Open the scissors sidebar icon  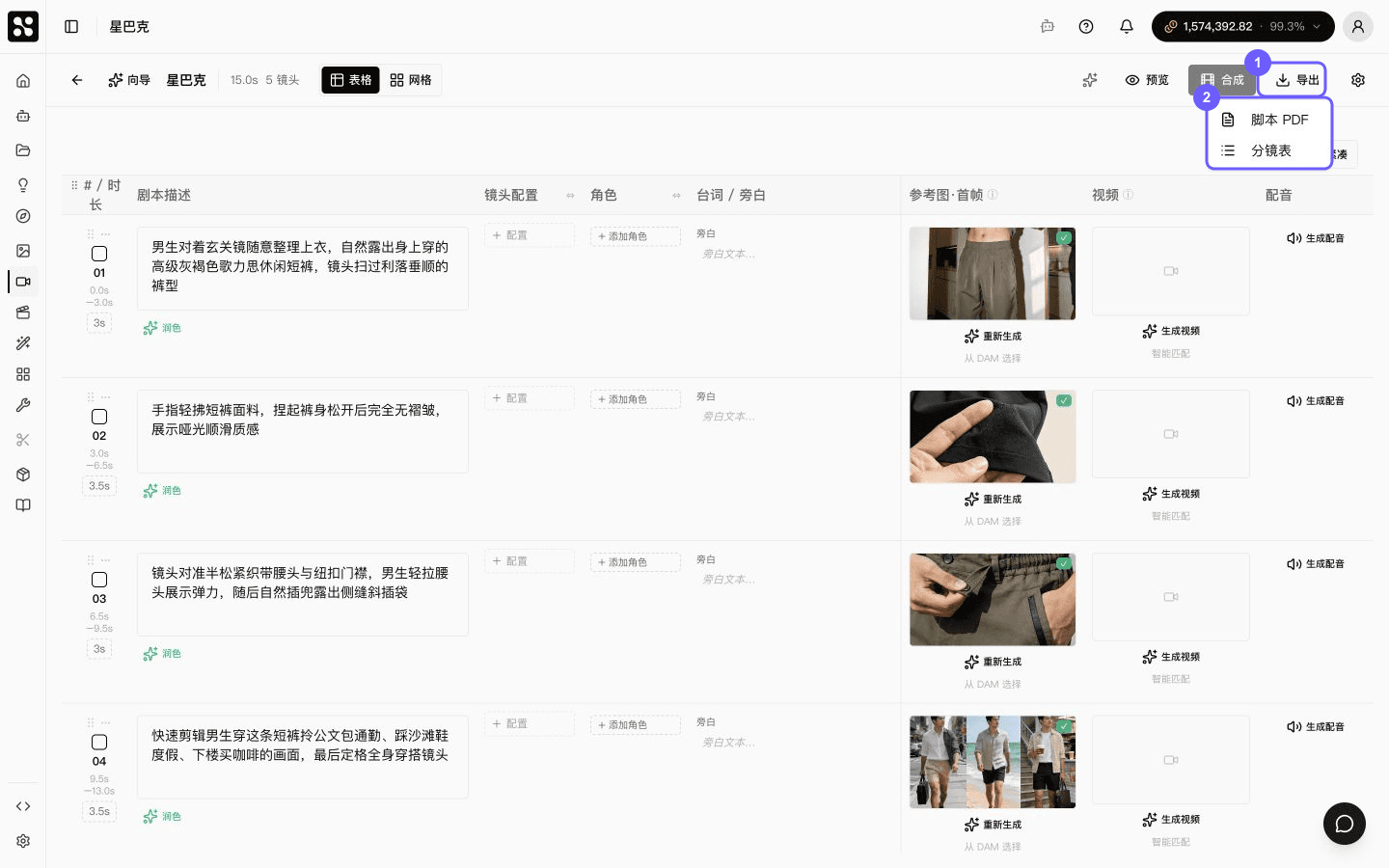(23, 440)
